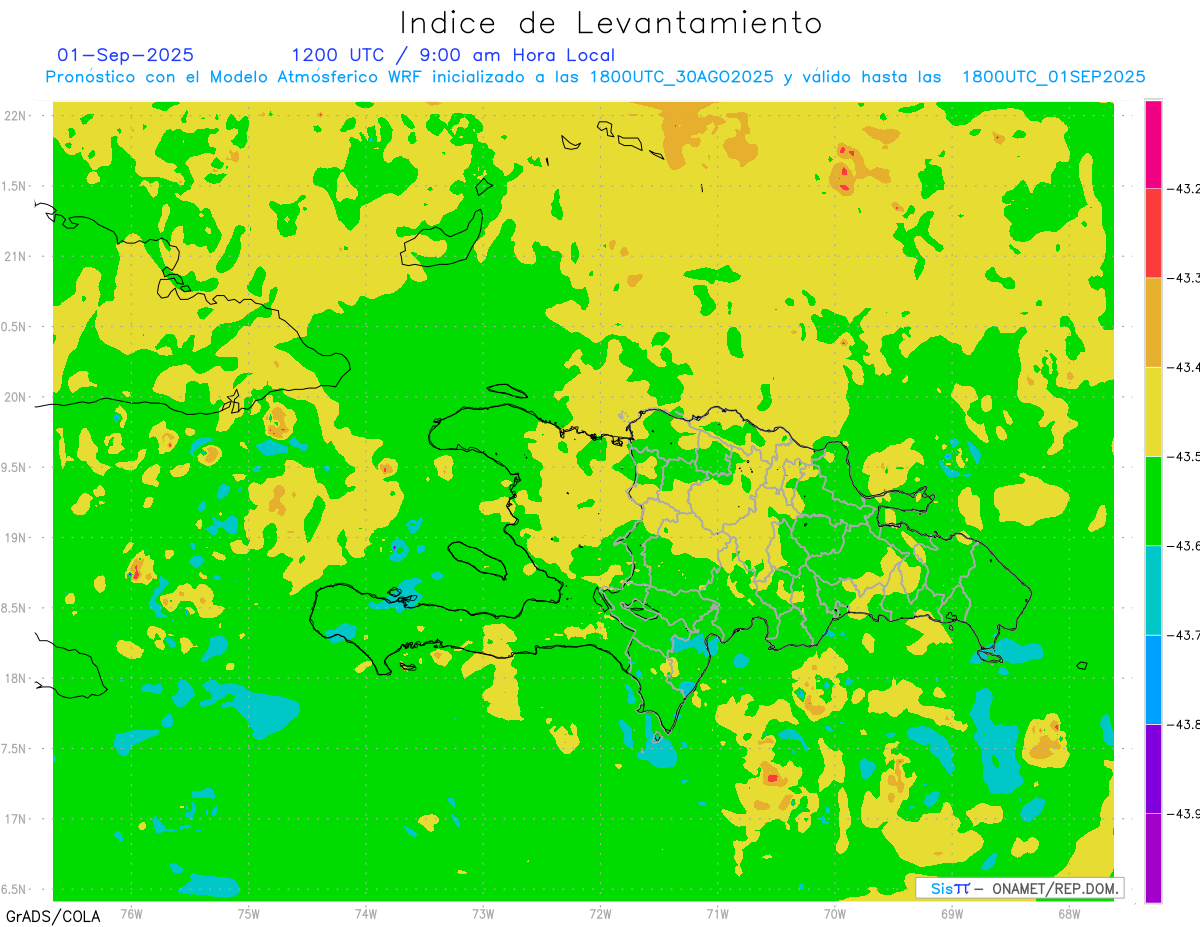
Task: Click the '72W' longitude label
Action: [600, 913]
